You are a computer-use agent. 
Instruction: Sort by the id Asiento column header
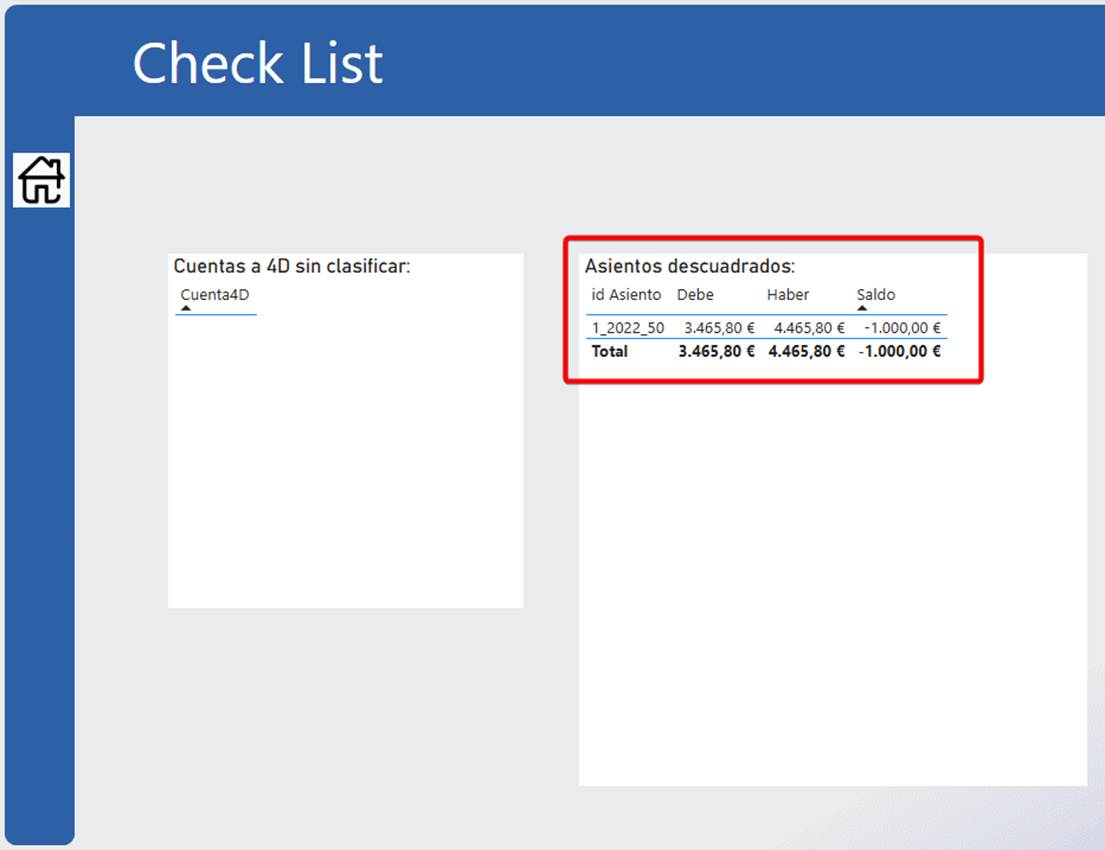tap(626, 295)
